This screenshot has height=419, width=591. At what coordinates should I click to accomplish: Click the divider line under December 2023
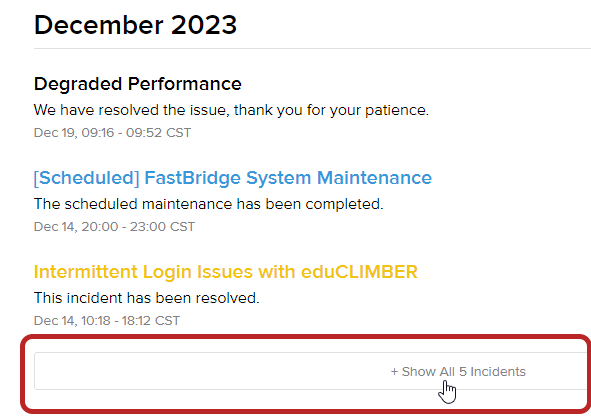(312, 48)
